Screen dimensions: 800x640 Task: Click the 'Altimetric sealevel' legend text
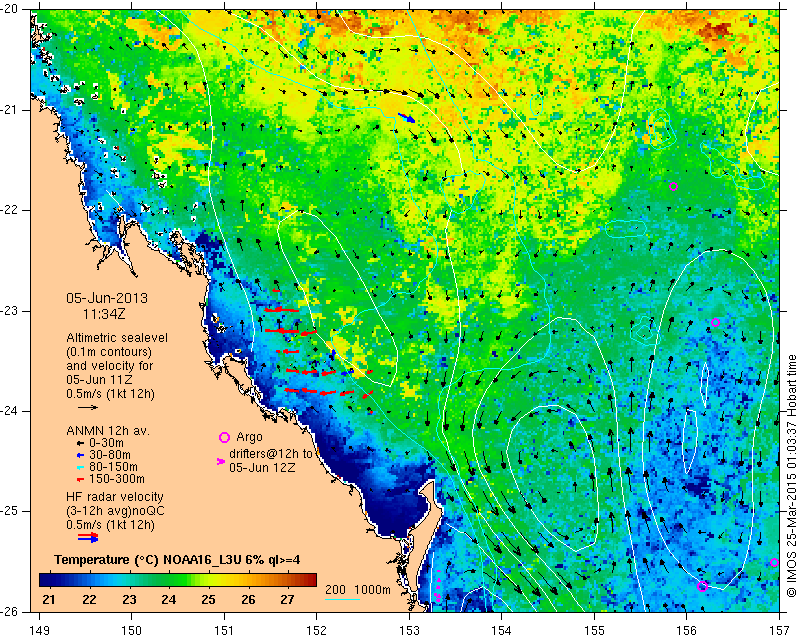point(117,338)
